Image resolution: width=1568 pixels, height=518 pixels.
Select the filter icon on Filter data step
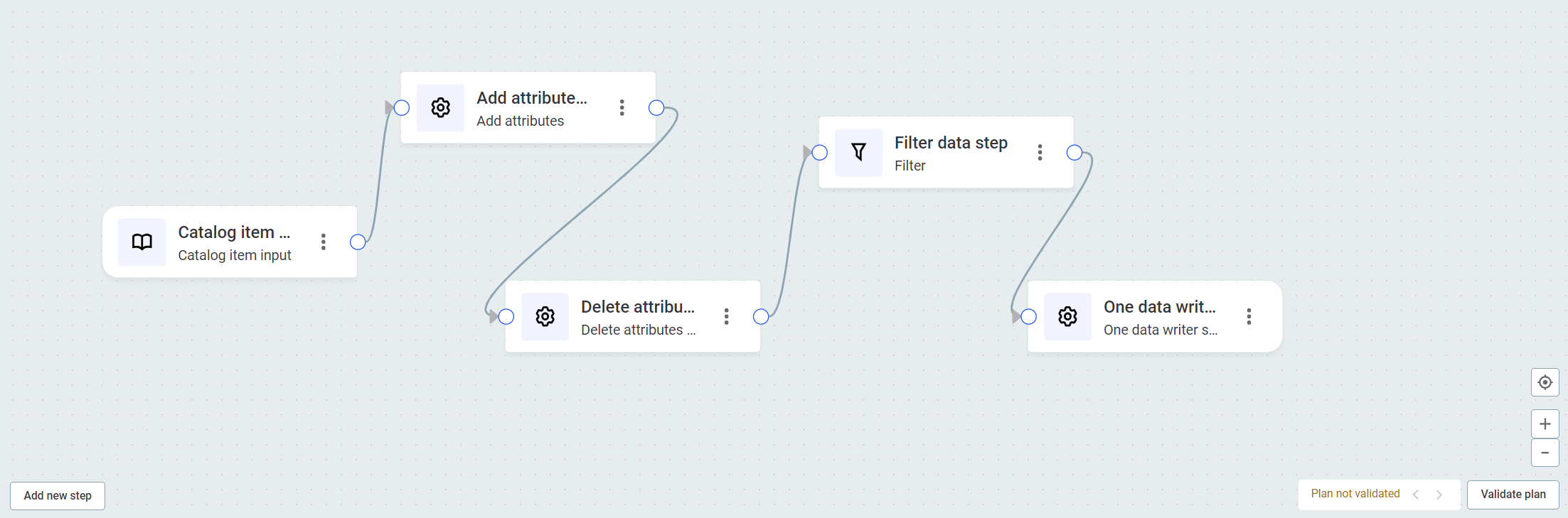click(858, 152)
